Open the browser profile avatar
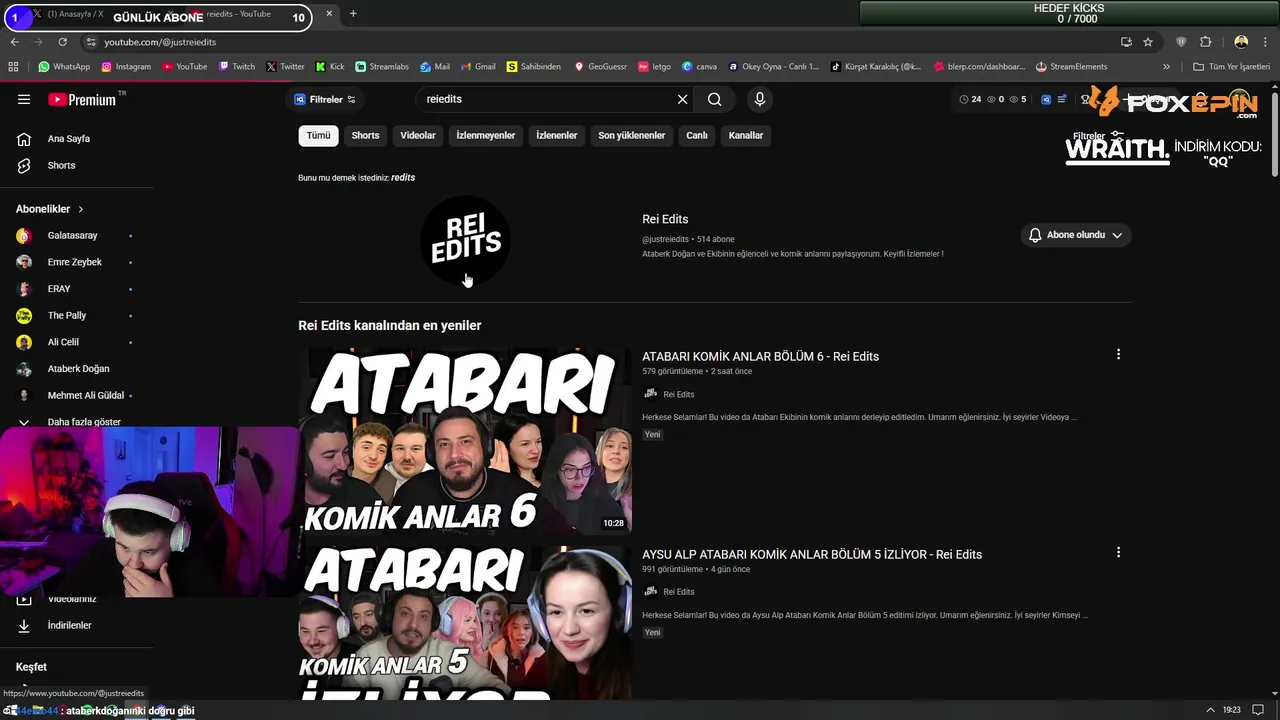This screenshot has width=1280, height=720. tap(1241, 42)
